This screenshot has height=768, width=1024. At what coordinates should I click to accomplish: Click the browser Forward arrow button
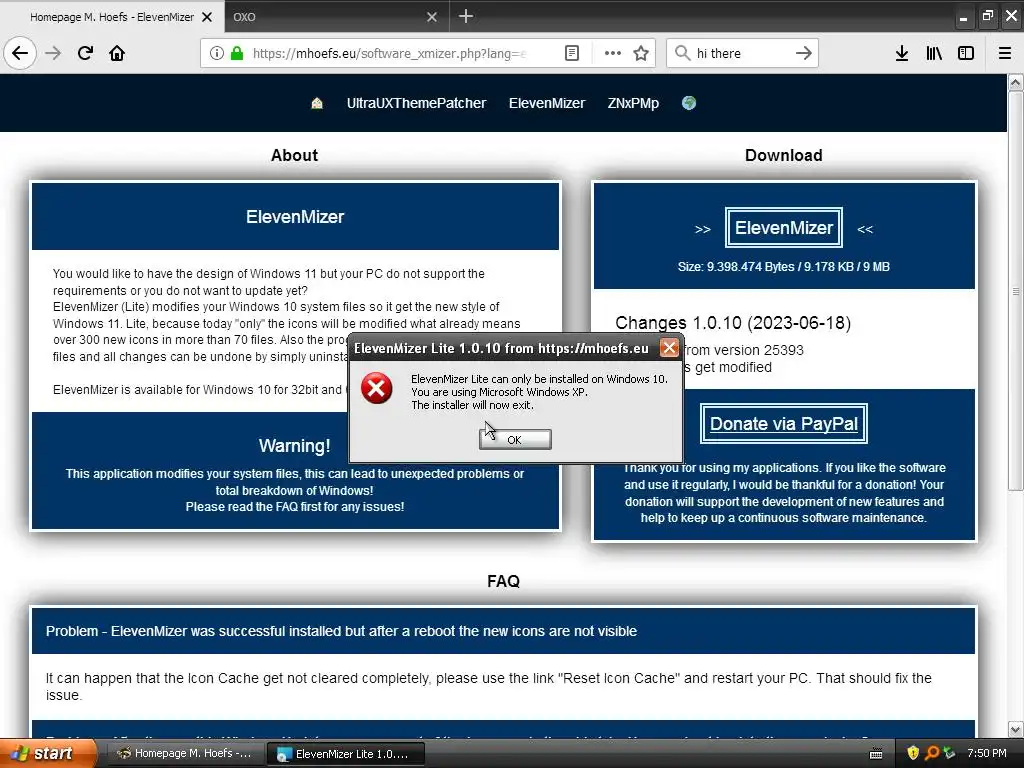point(53,53)
